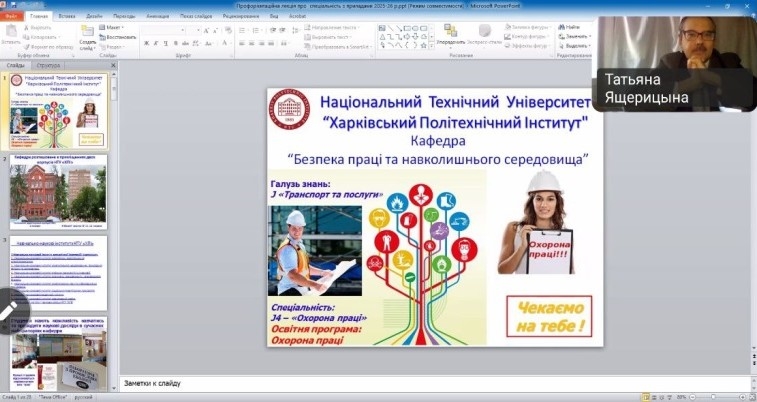Switch to the Структура pane tab
757x402 pixels.
pos(48,65)
